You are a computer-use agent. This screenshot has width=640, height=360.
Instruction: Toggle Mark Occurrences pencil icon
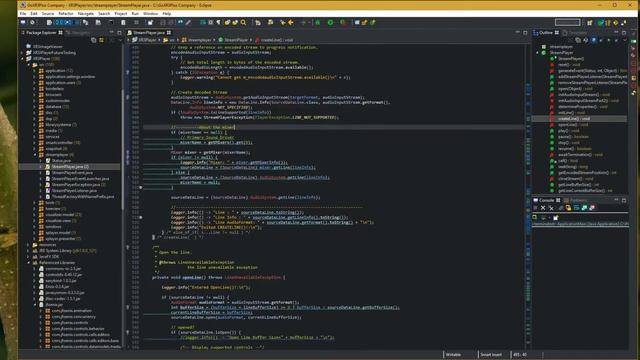click(x=188, y=22)
